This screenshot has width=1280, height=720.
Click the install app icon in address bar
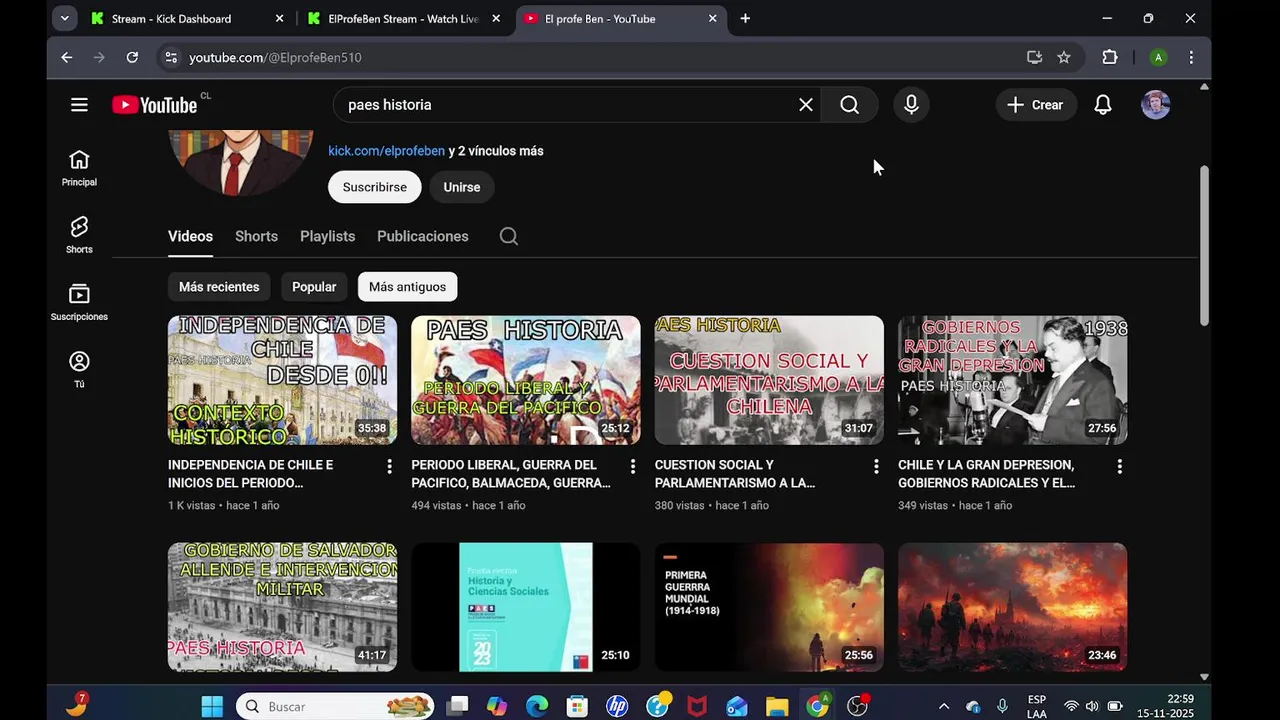pos(1035,57)
